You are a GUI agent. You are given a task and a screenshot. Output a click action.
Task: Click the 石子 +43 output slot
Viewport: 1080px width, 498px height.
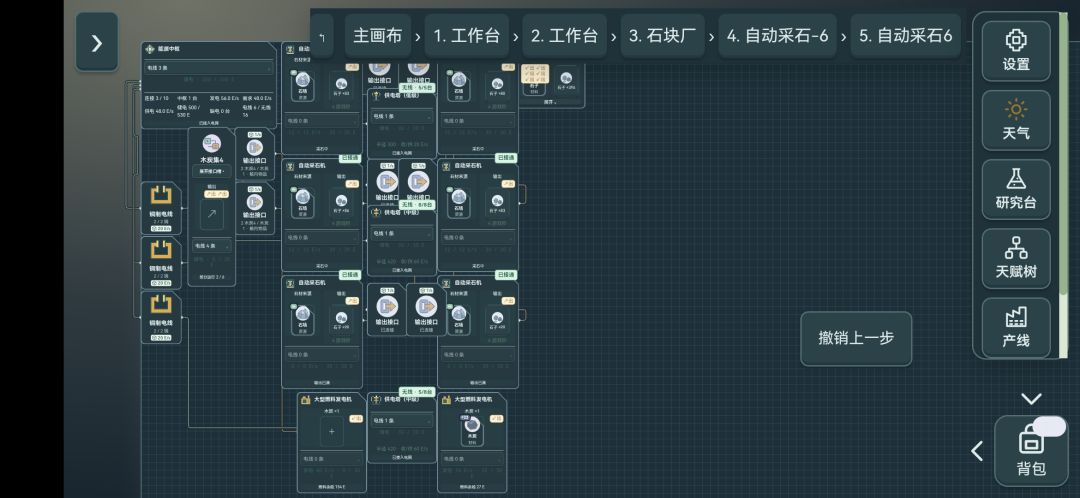497,204
